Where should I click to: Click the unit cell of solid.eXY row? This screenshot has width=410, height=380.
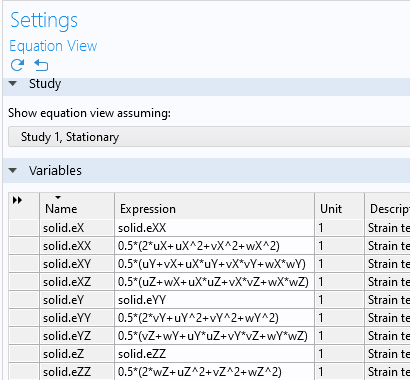[339, 264]
